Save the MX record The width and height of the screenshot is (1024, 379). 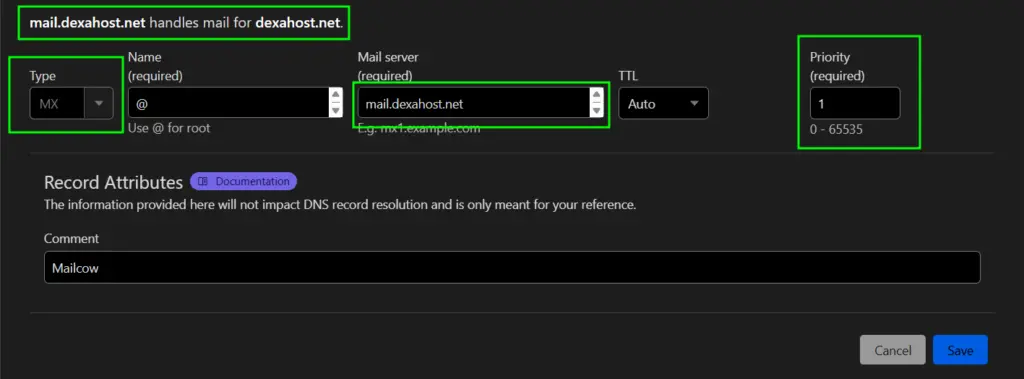960,350
